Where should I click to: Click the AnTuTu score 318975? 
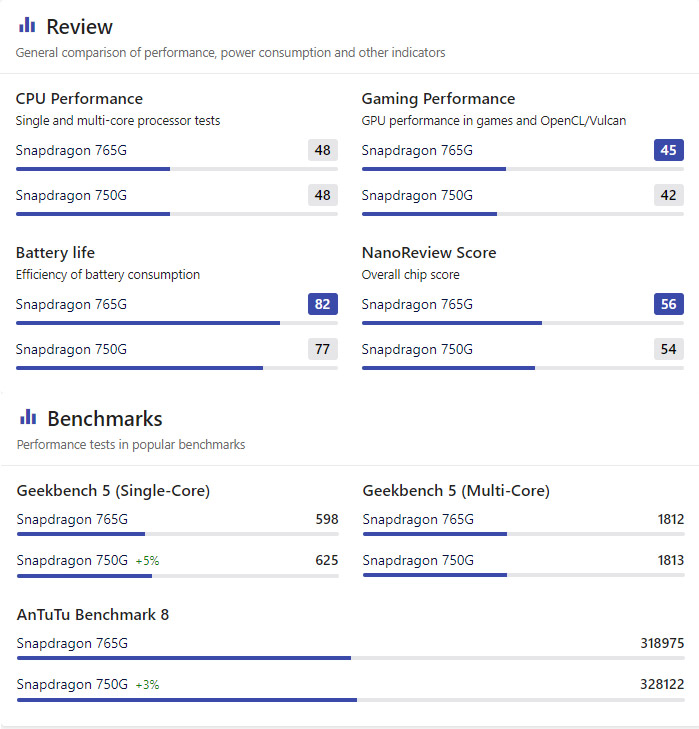662,643
